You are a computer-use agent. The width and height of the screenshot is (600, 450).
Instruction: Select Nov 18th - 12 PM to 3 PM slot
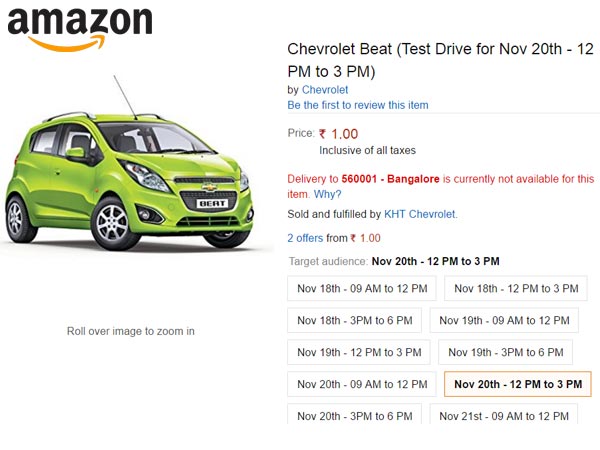coord(516,288)
